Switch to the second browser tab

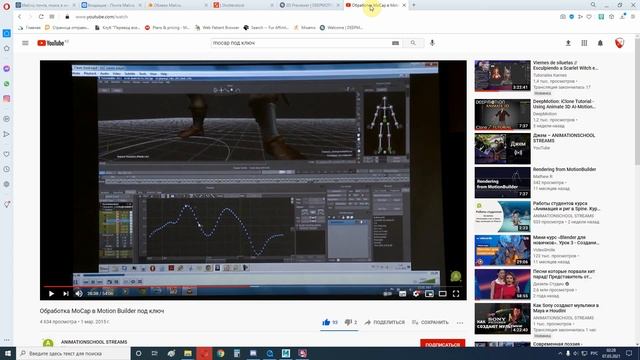tap(111, 5)
